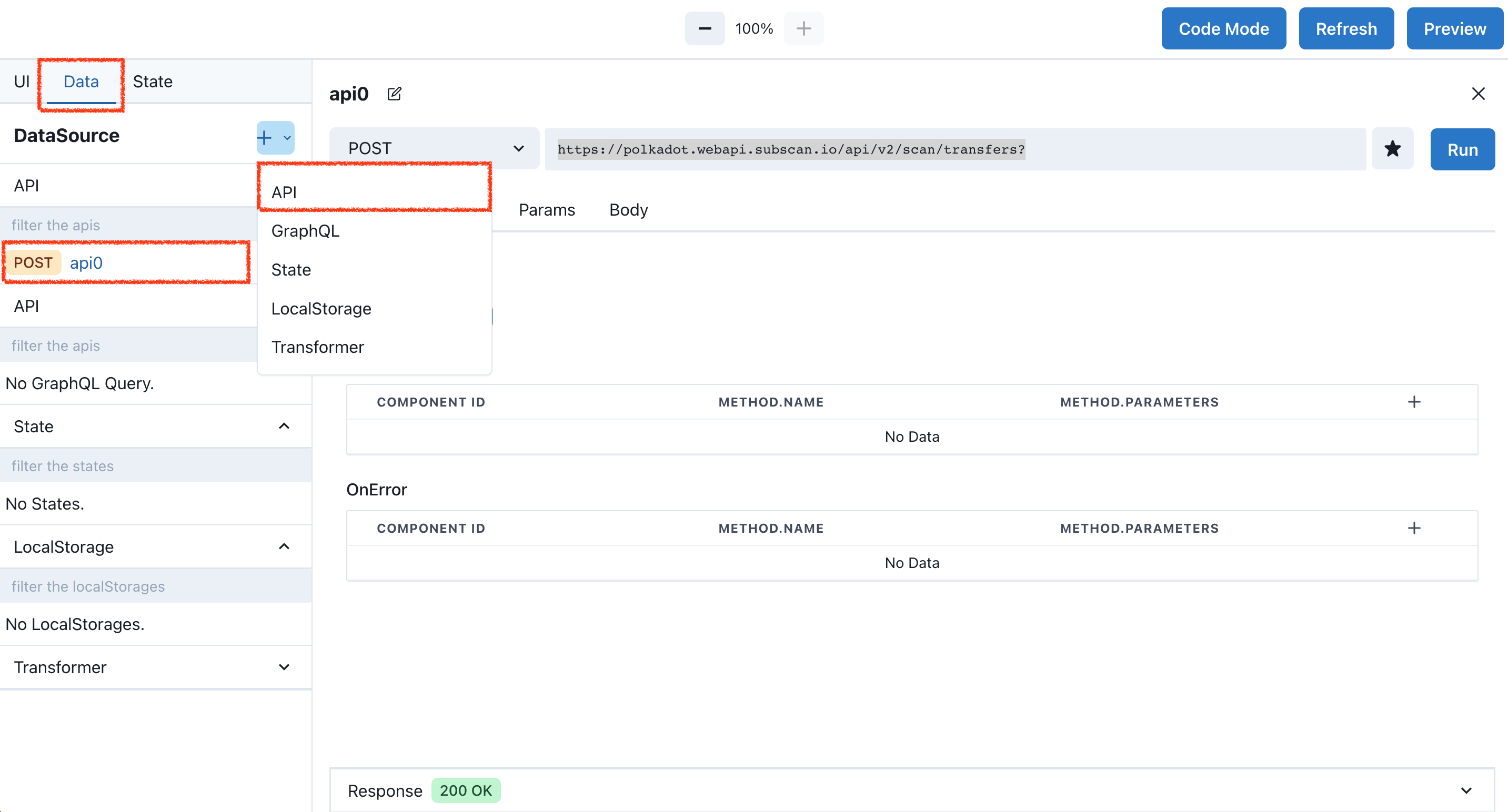Click the 100% zoom level text

pyautogui.click(x=754, y=29)
